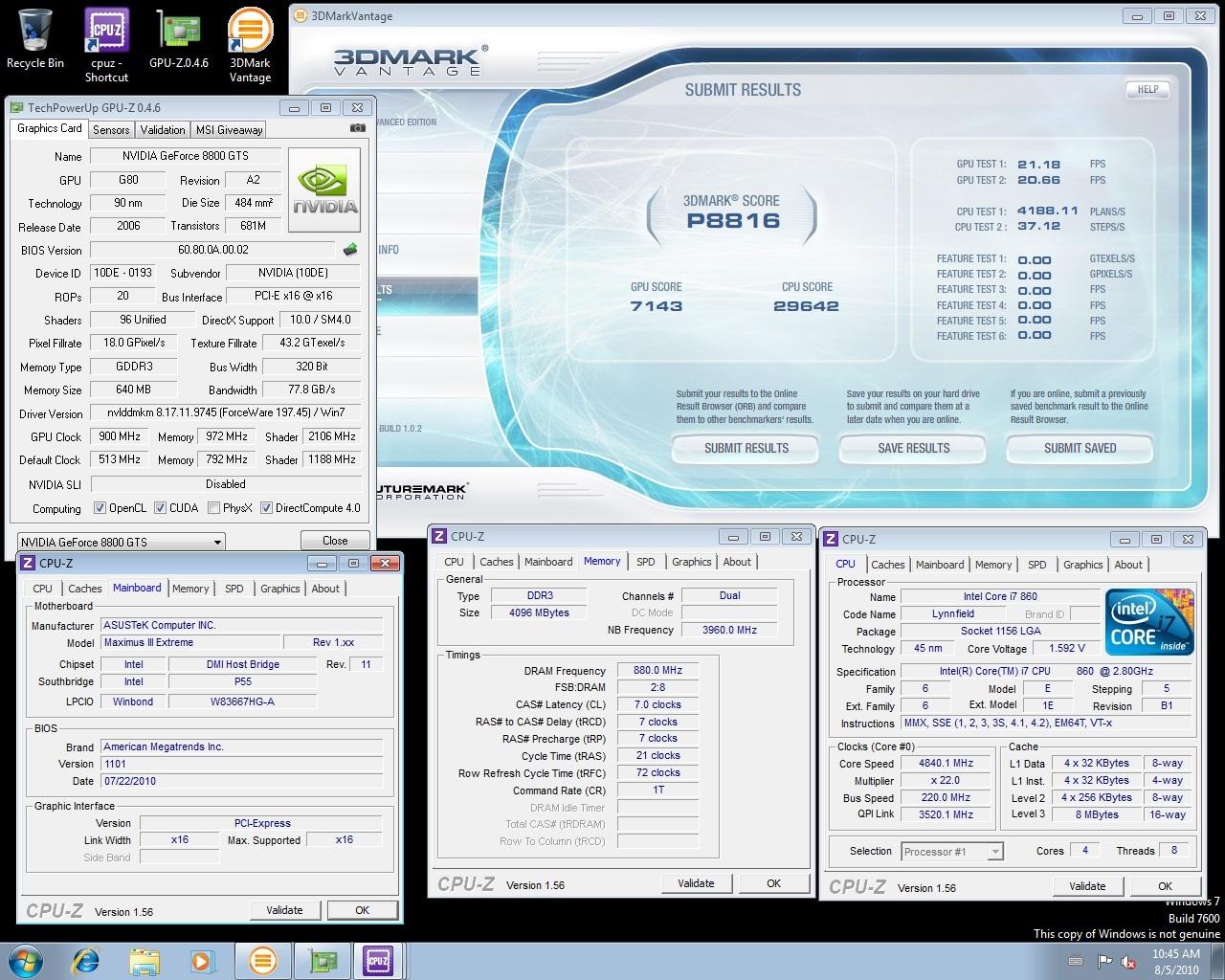The height and width of the screenshot is (980, 1225).
Task: Click the P8816 3DMark score
Action: click(x=733, y=220)
